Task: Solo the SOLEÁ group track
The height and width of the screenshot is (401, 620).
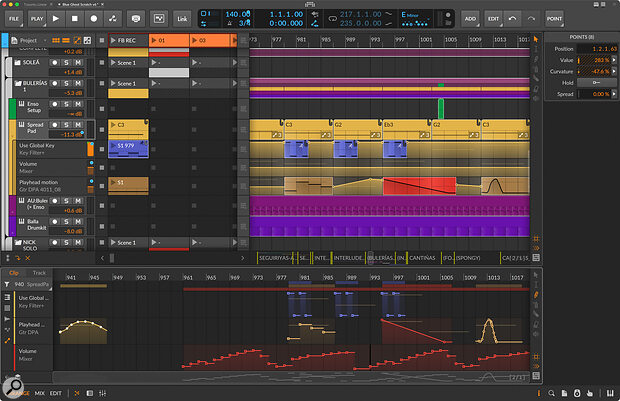Action: (x=66, y=62)
